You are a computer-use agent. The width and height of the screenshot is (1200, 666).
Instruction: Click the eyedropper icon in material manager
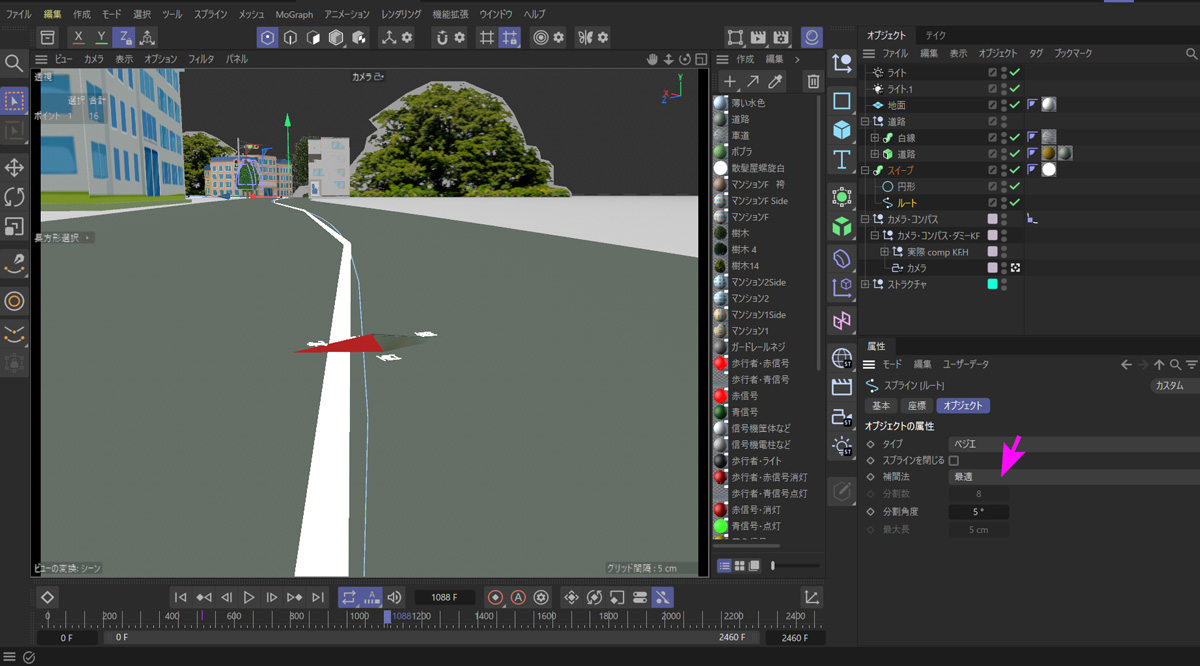(775, 81)
